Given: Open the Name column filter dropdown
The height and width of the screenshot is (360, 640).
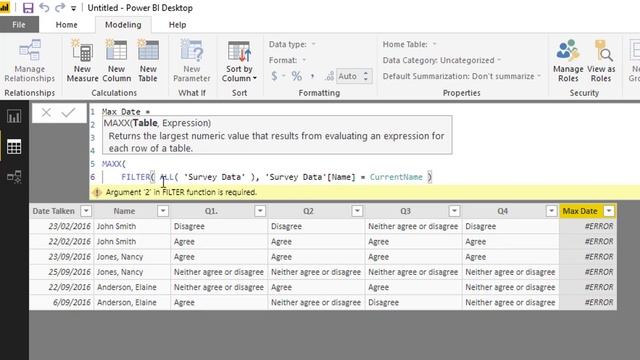Looking at the screenshot, I should (163, 211).
